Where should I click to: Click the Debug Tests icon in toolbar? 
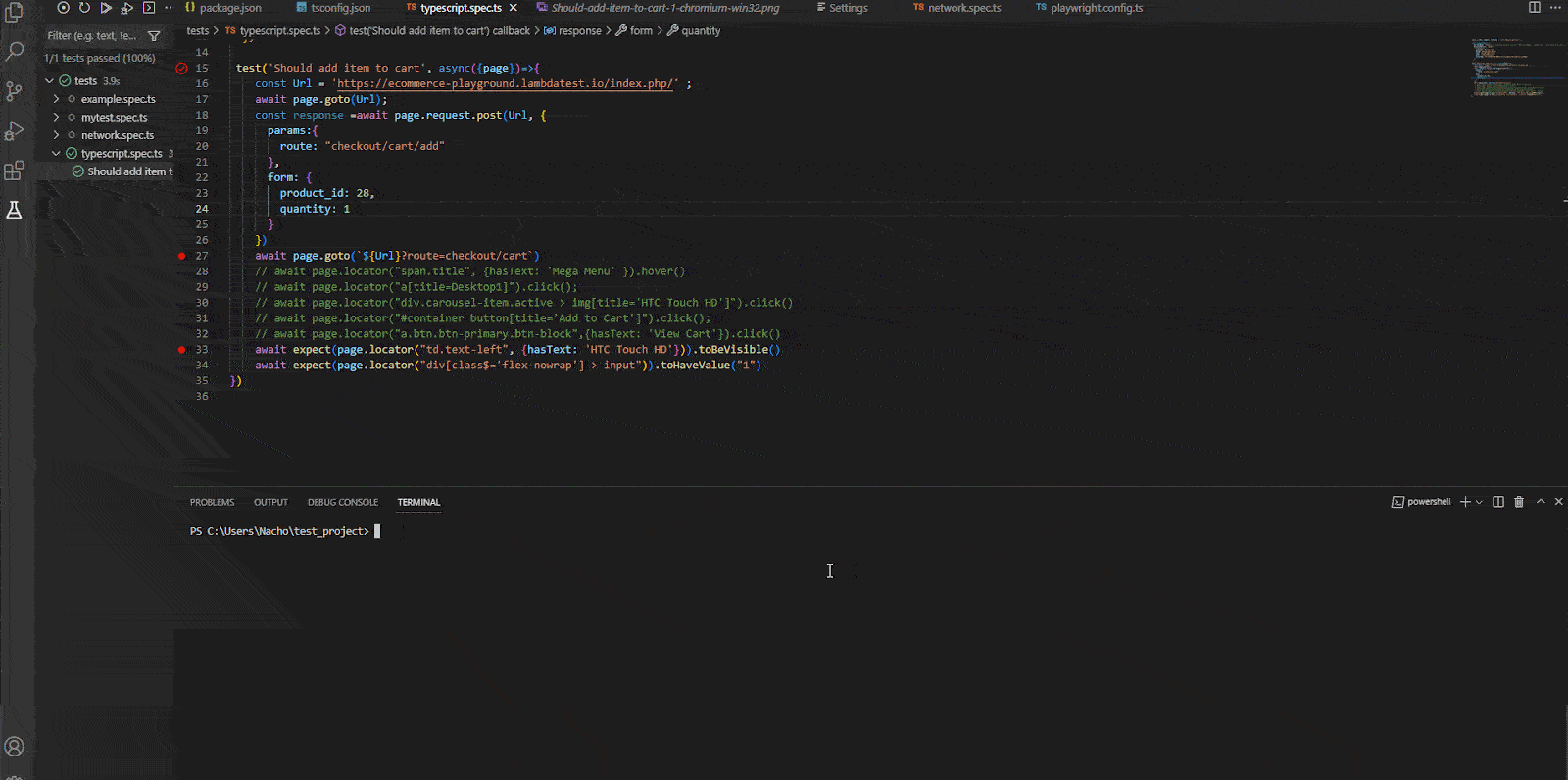(x=126, y=8)
